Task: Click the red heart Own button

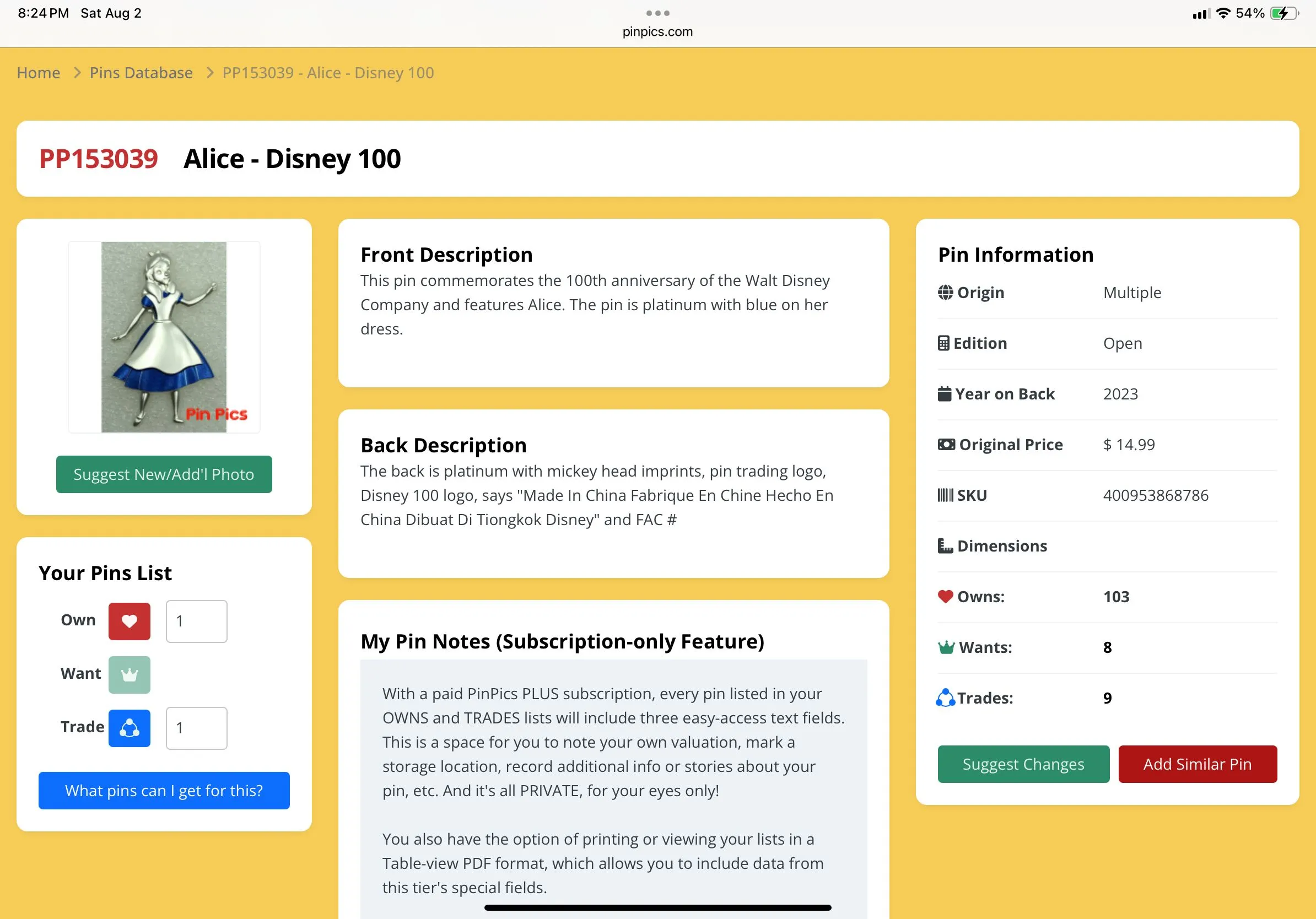Action: coord(130,621)
